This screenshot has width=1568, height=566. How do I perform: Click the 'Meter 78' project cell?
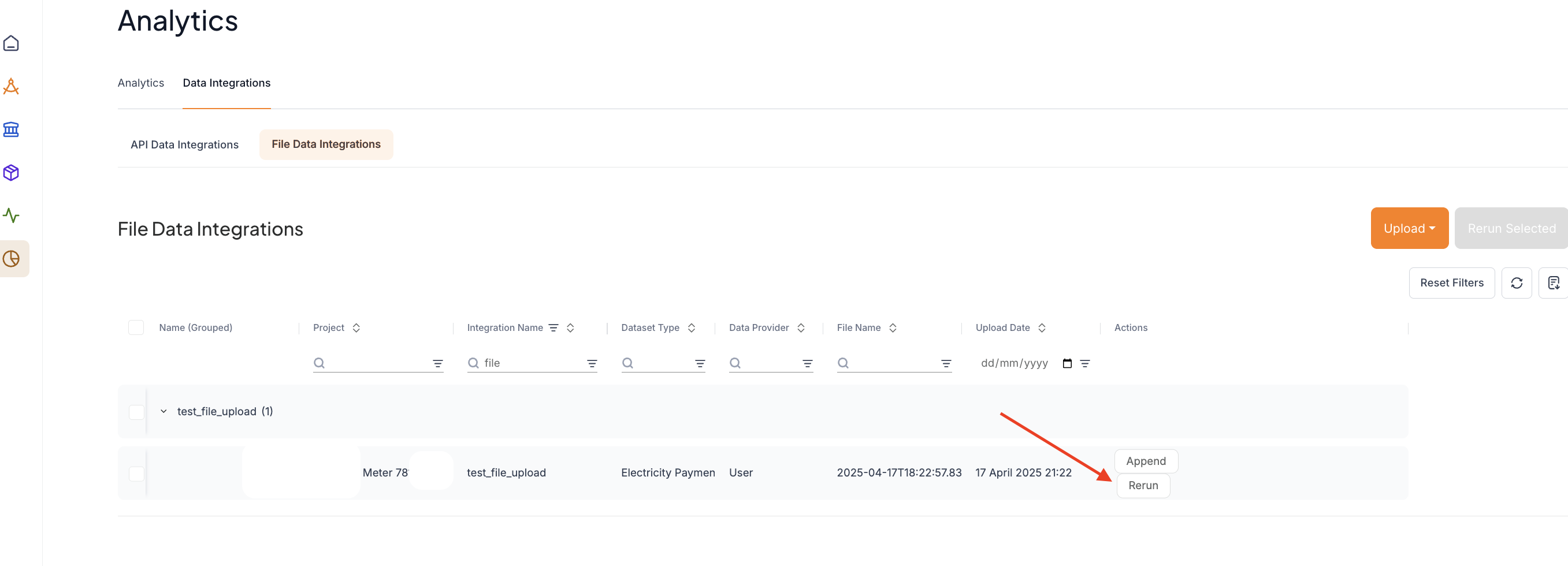pos(385,473)
